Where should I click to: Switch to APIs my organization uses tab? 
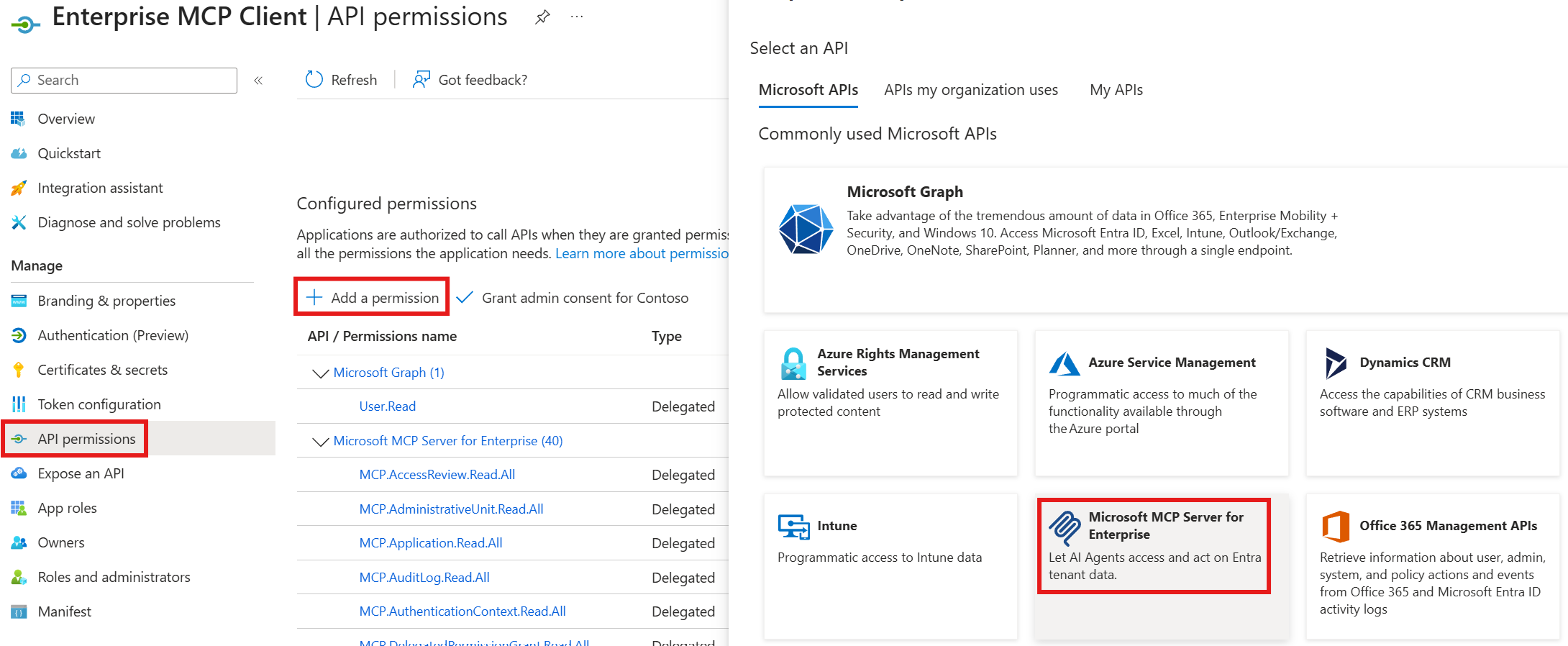point(971,90)
